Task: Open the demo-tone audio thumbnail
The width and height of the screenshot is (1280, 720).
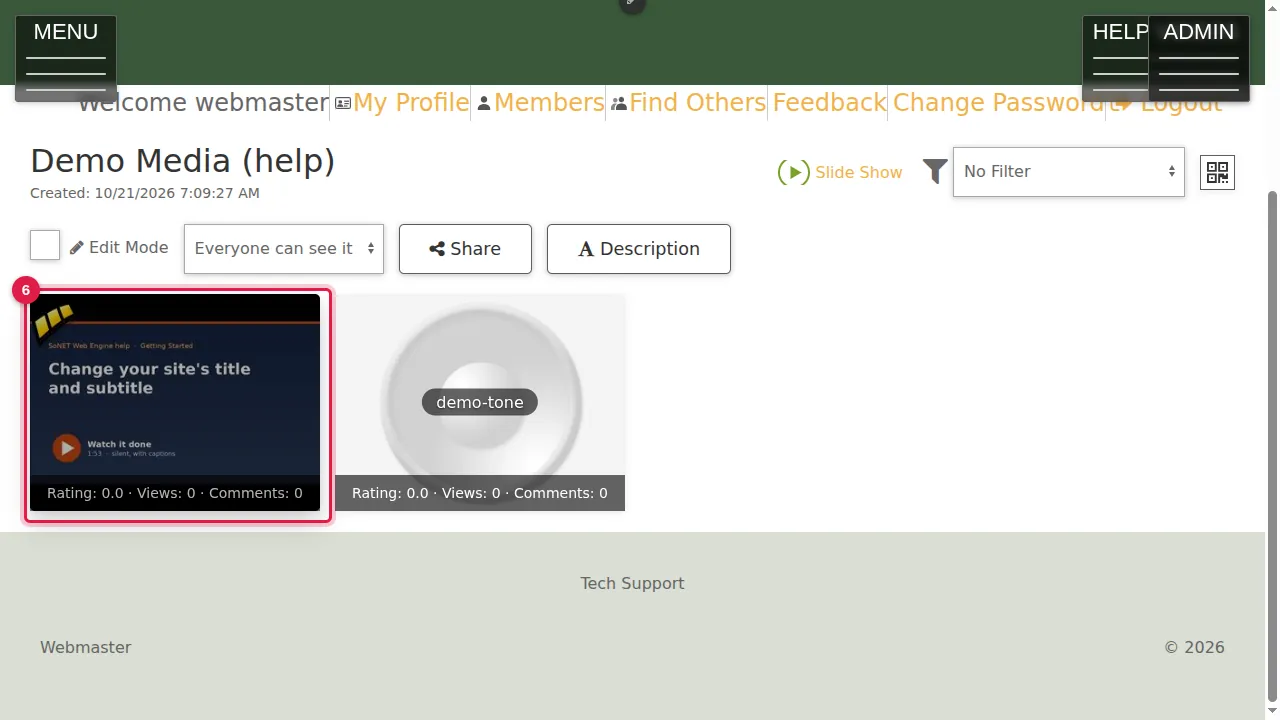Action: point(480,402)
